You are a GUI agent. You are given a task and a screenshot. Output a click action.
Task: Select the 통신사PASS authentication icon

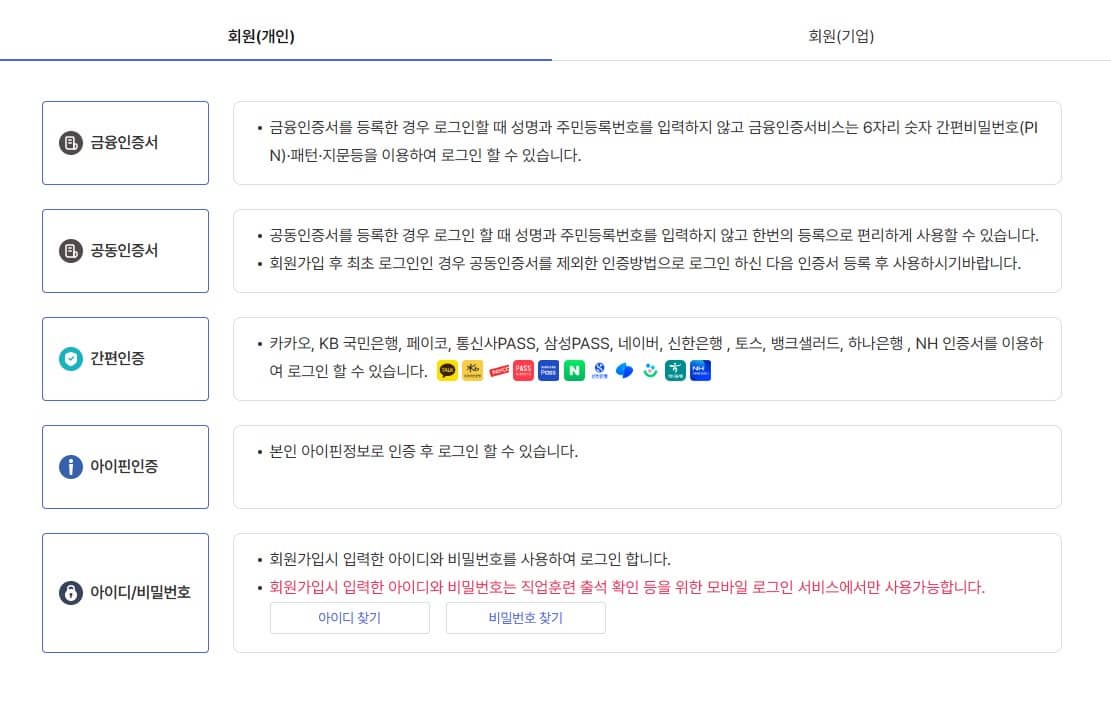(x=525, y=371)
